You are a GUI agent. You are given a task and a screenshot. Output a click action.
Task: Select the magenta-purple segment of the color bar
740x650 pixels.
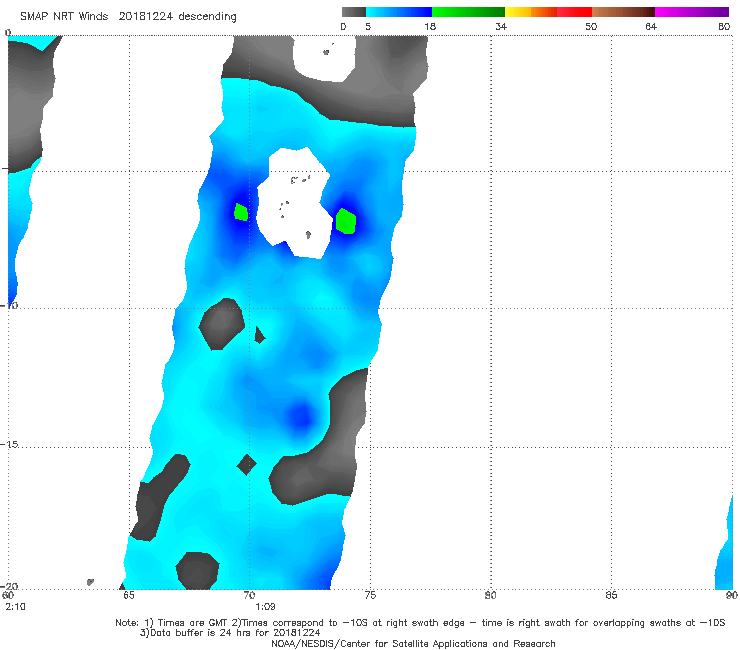pyautogui.click(x=692, y=12)
